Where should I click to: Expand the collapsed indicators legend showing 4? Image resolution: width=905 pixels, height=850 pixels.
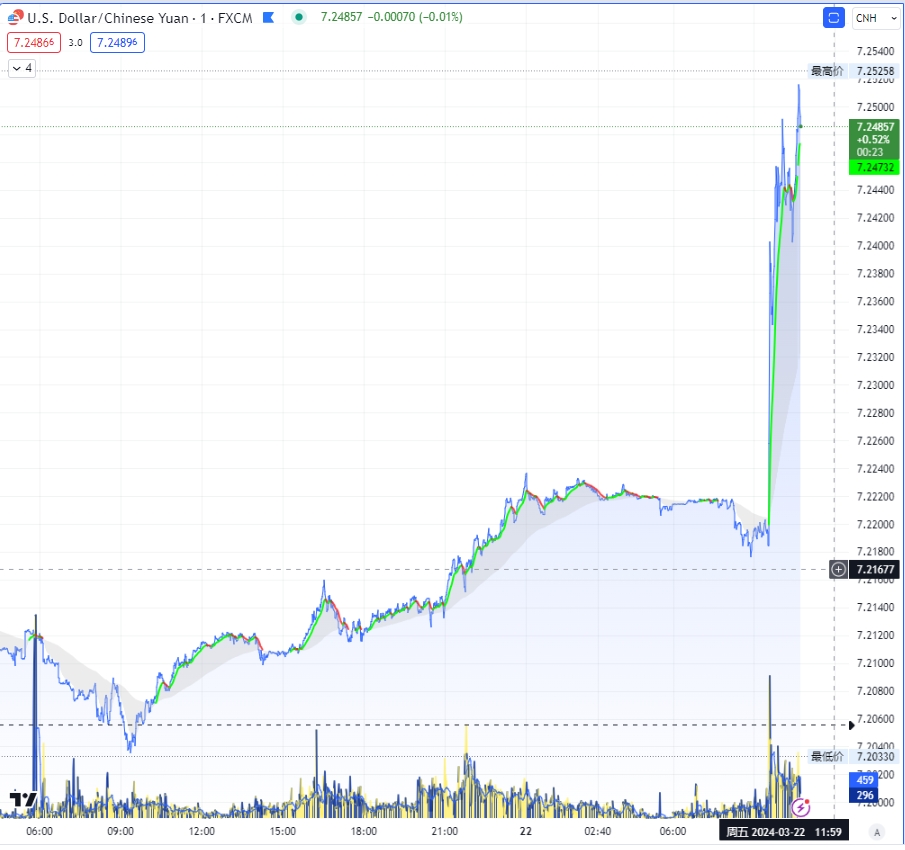[22, 68]
